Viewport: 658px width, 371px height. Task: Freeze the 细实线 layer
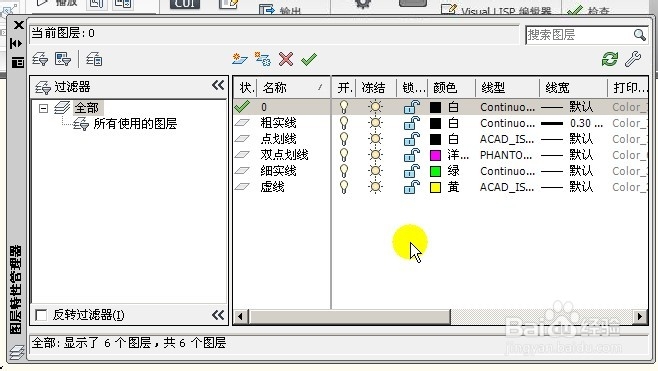pos(375,171)
